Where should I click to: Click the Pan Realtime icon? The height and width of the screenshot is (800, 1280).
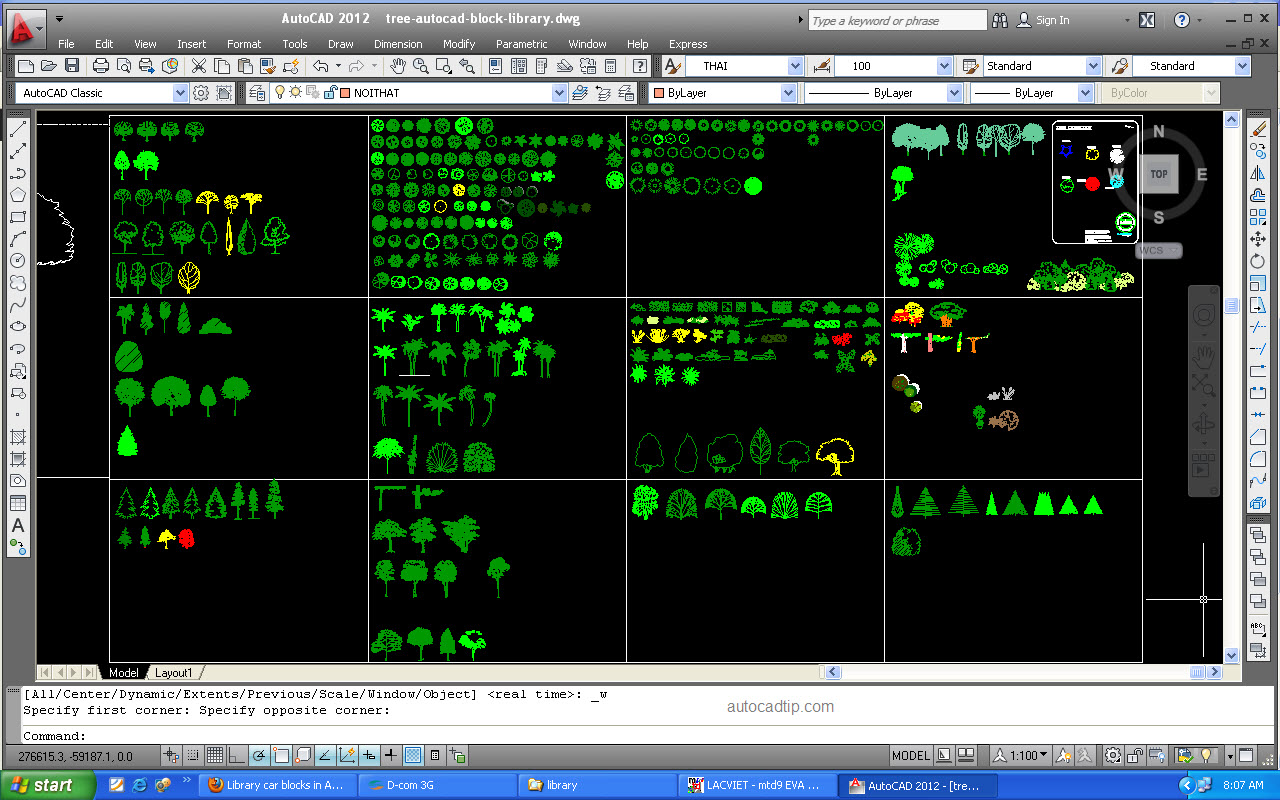coord(398,66)
